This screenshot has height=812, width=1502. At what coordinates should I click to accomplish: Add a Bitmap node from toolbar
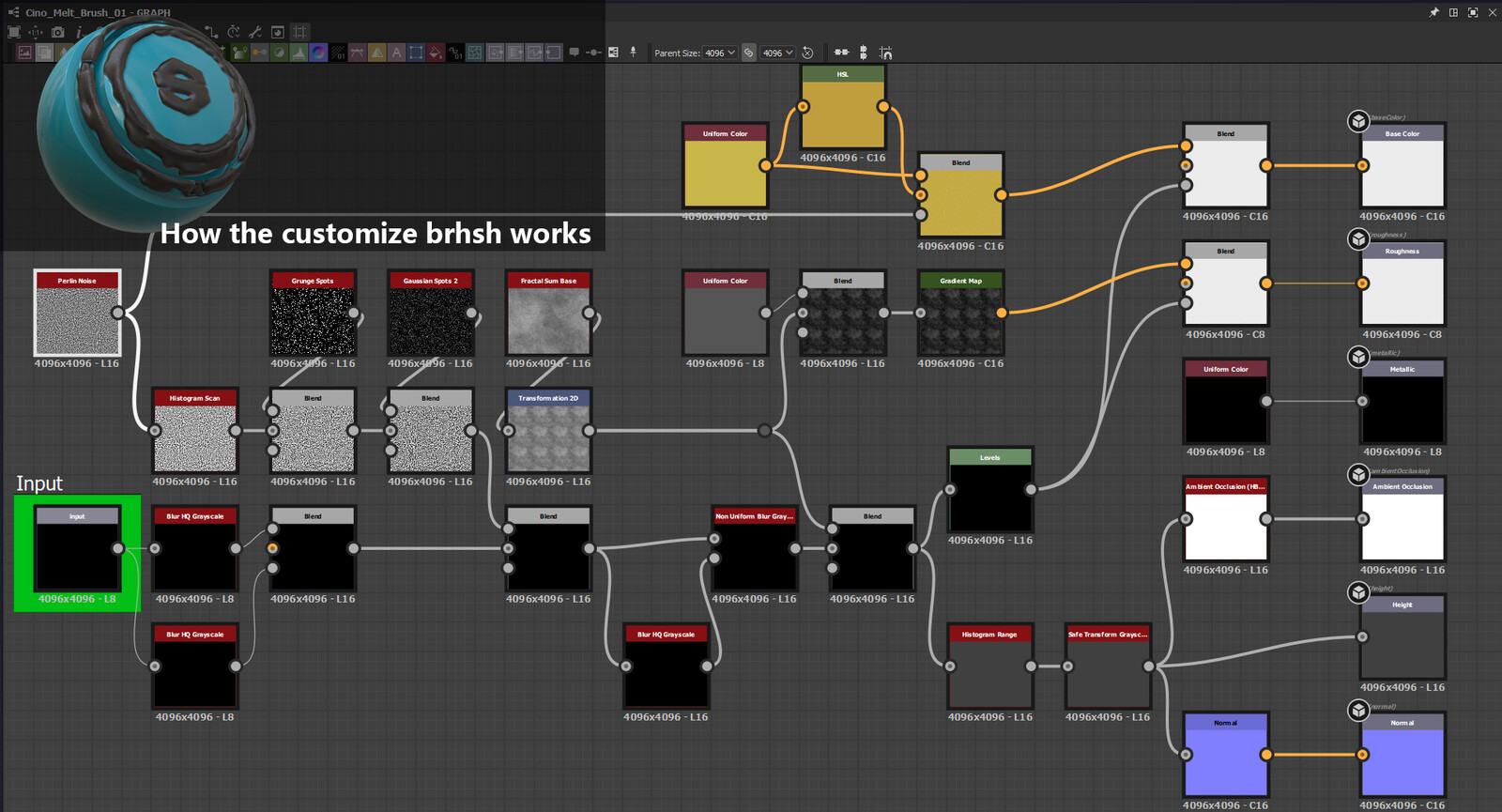coord(24,53)
